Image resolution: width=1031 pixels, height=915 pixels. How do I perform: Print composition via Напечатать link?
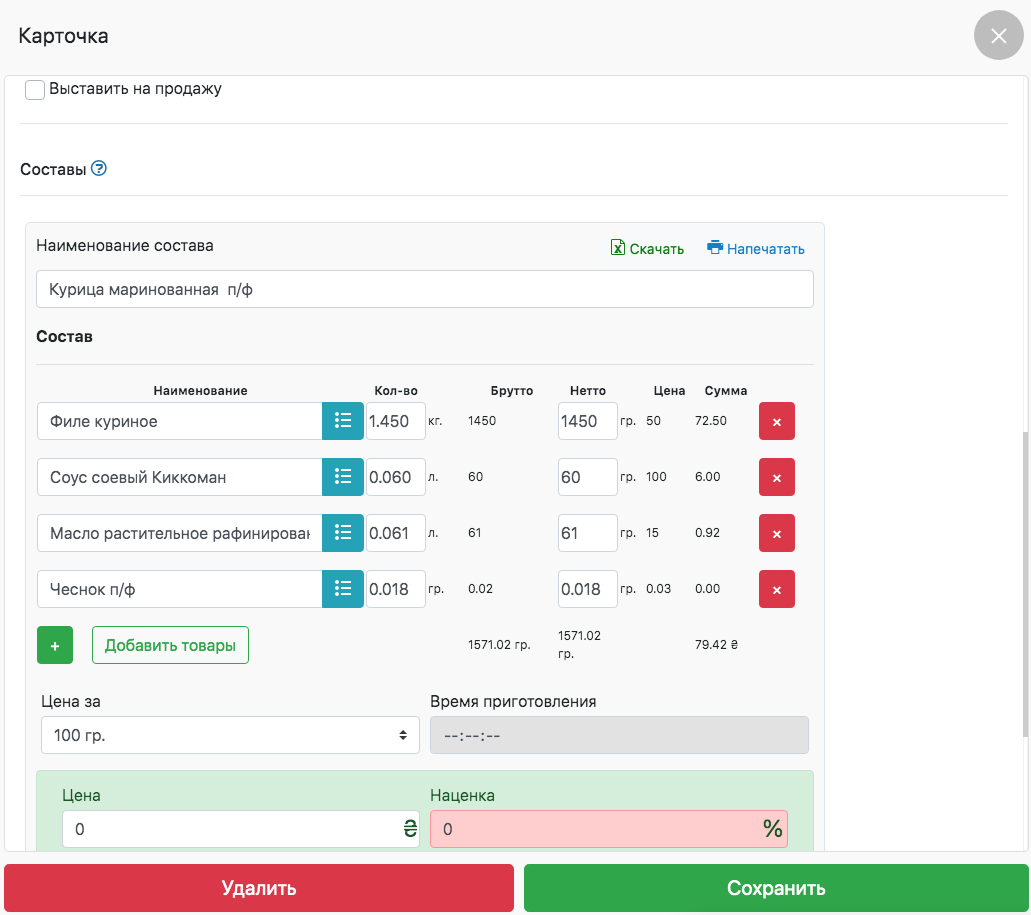pos(756,249)
